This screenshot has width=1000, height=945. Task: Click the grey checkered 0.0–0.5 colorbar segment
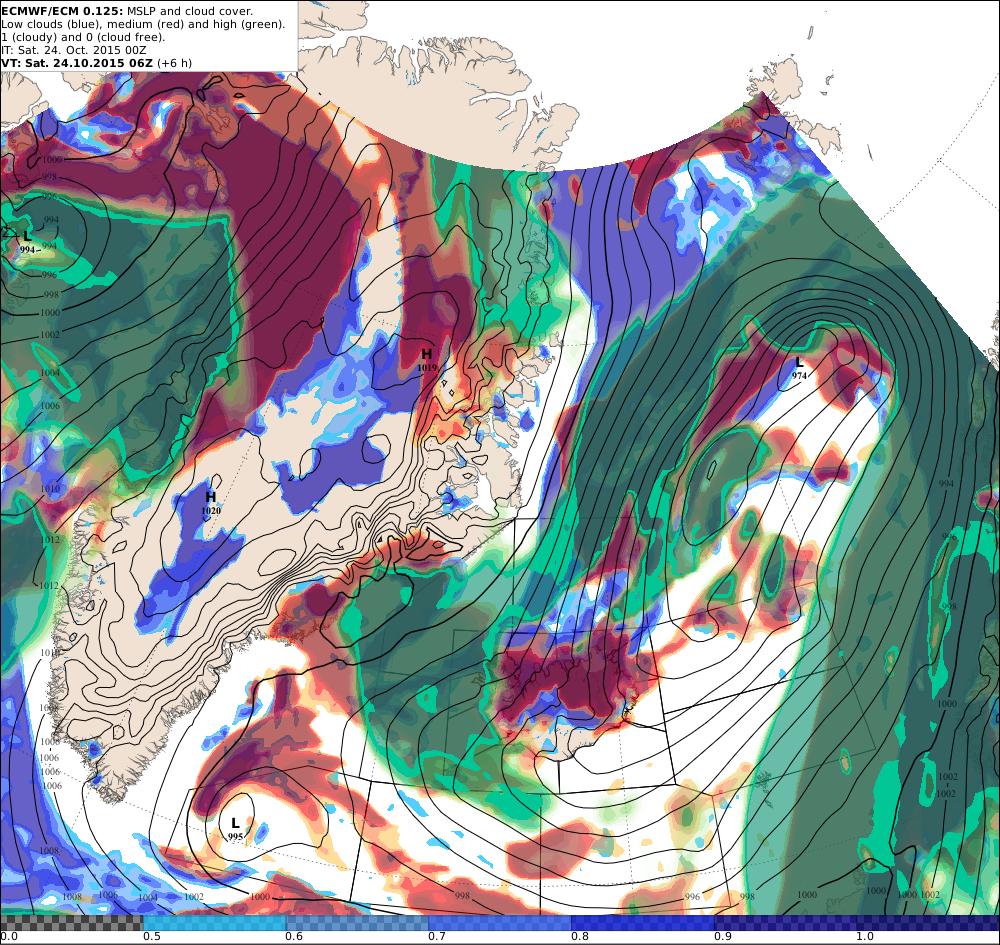pyautogui.click(x=71, y=923)
